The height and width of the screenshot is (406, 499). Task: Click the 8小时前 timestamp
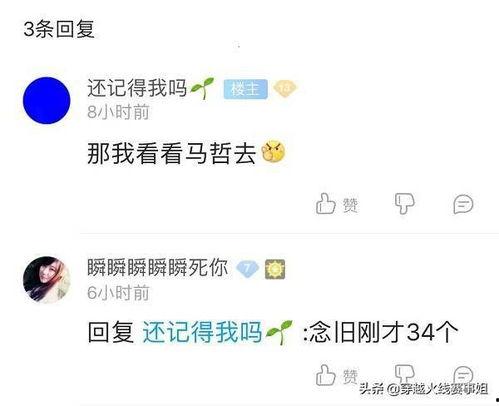click(118, 112)
